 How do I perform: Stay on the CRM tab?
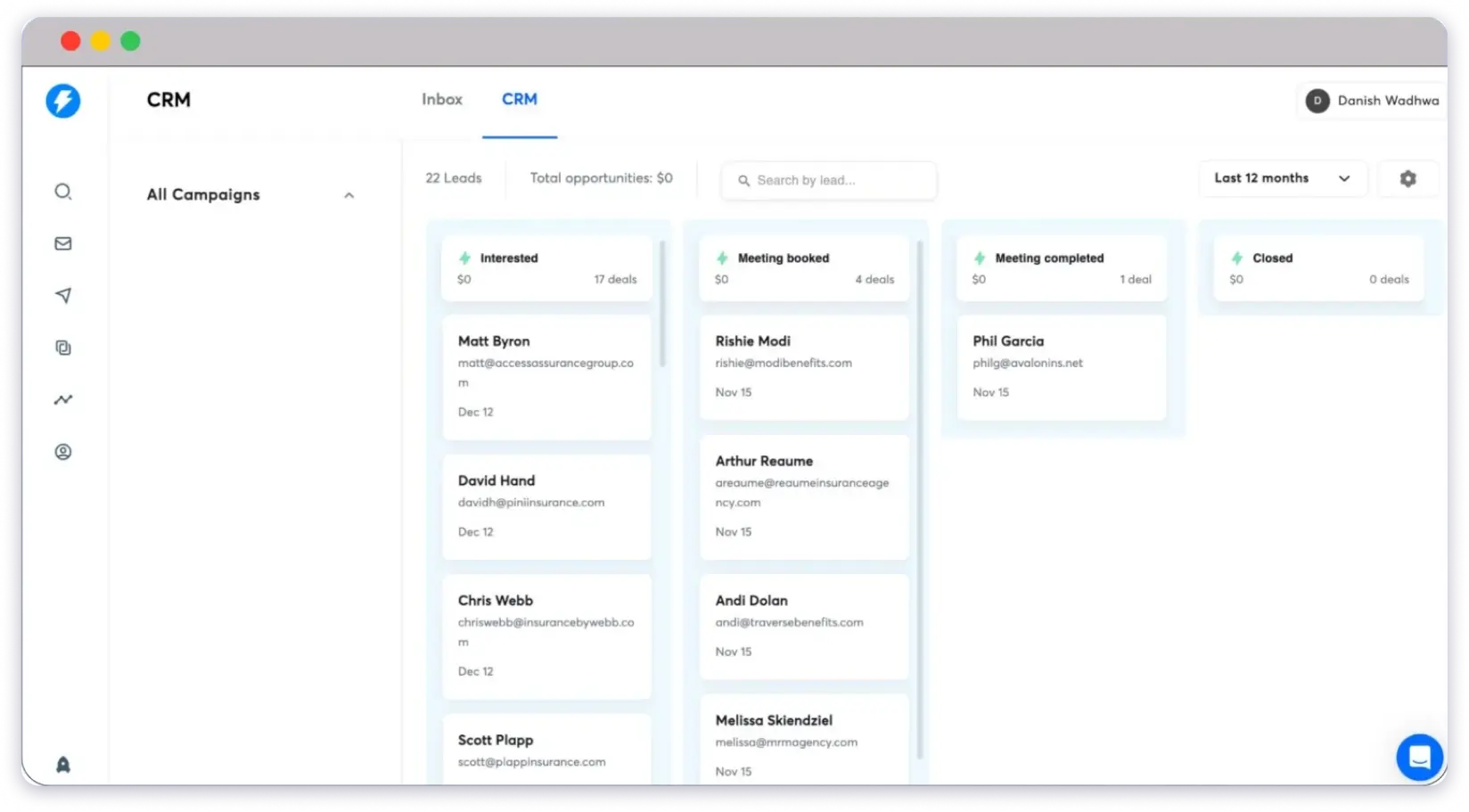point(520,99)
